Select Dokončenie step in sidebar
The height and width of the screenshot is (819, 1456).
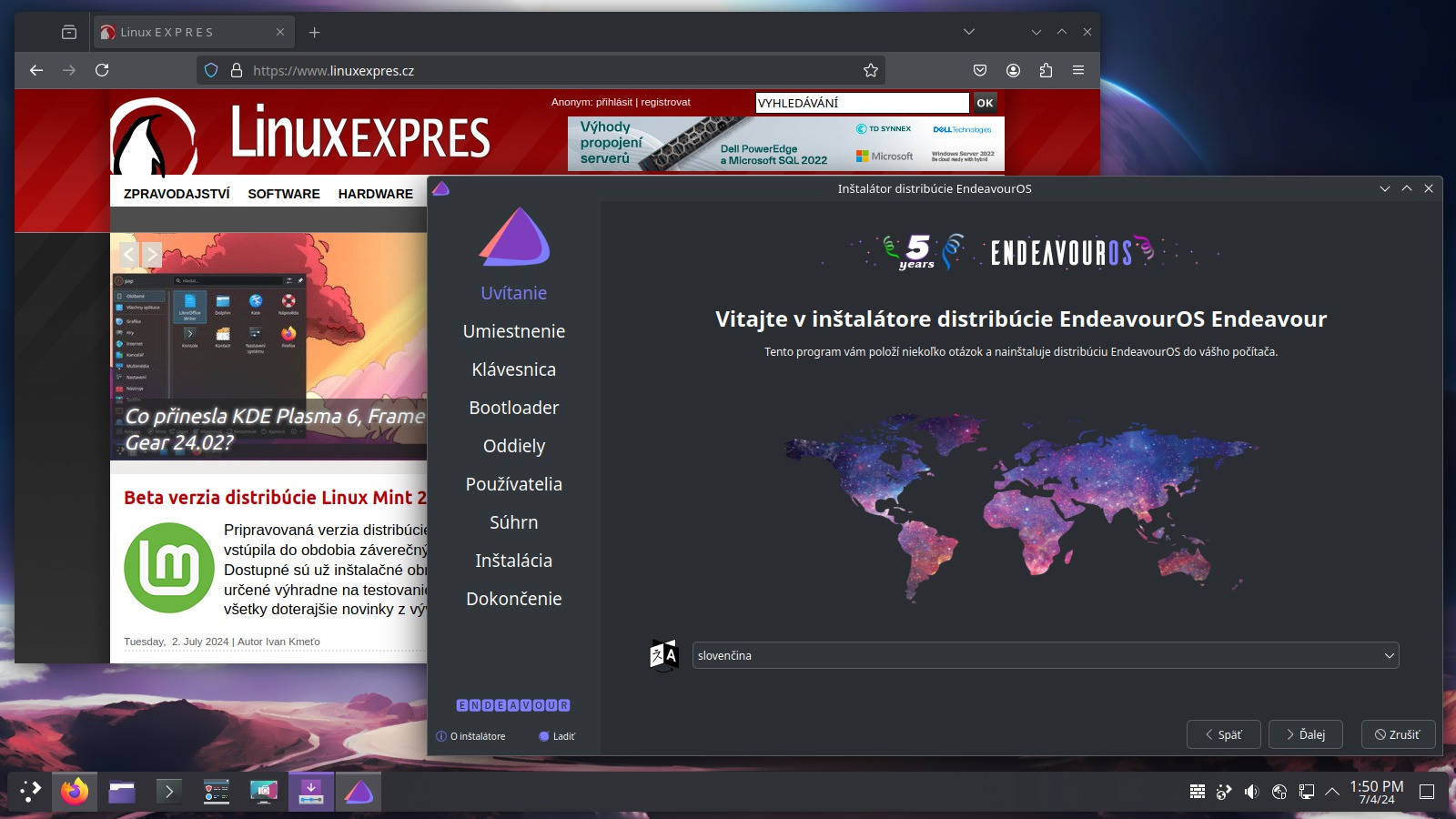click(514, 599)
